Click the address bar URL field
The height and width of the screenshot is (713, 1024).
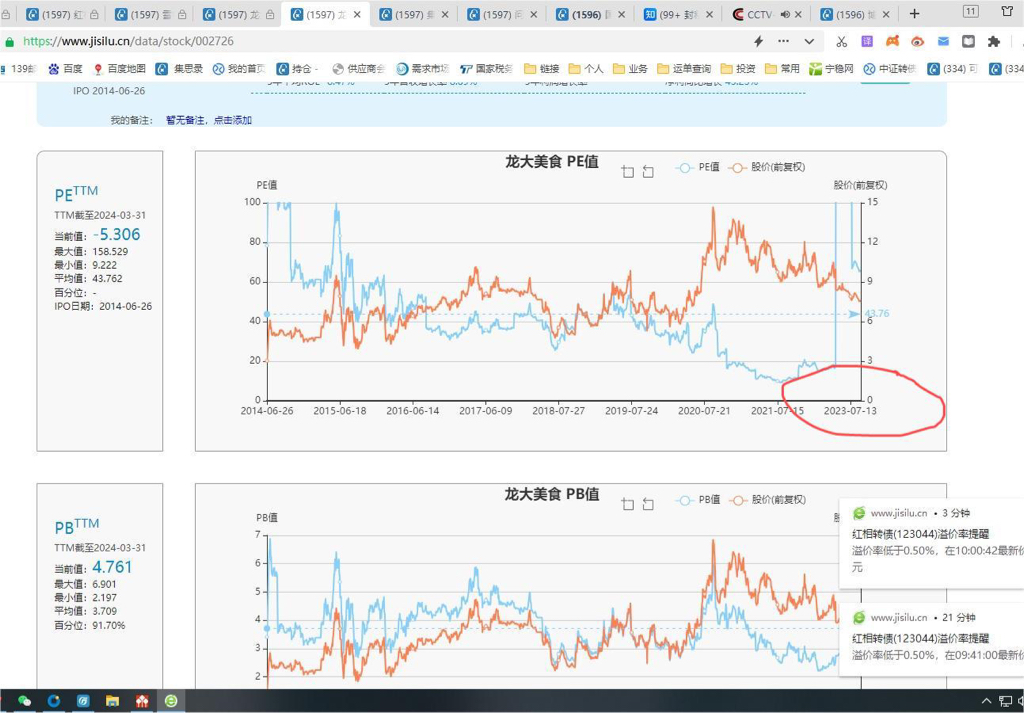[385, 41]
